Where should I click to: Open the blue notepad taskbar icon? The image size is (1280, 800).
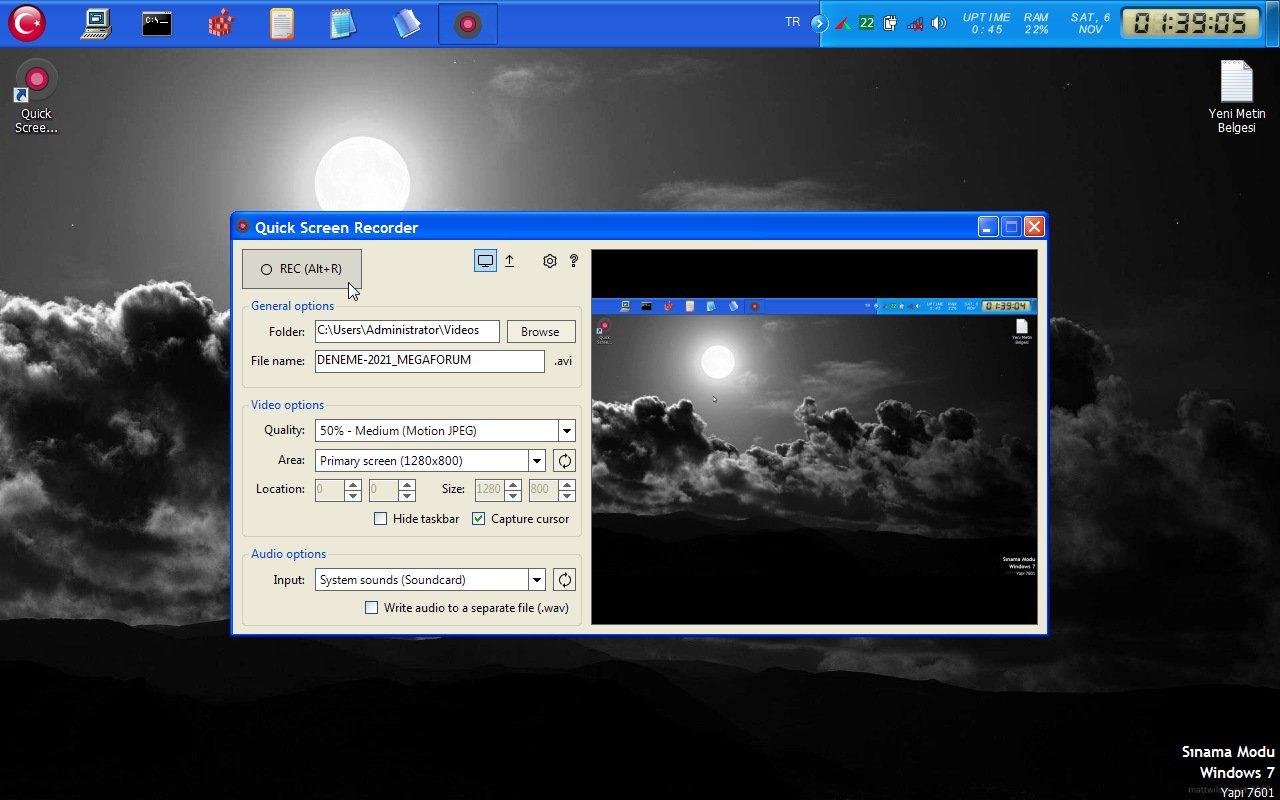click(343, 24)
